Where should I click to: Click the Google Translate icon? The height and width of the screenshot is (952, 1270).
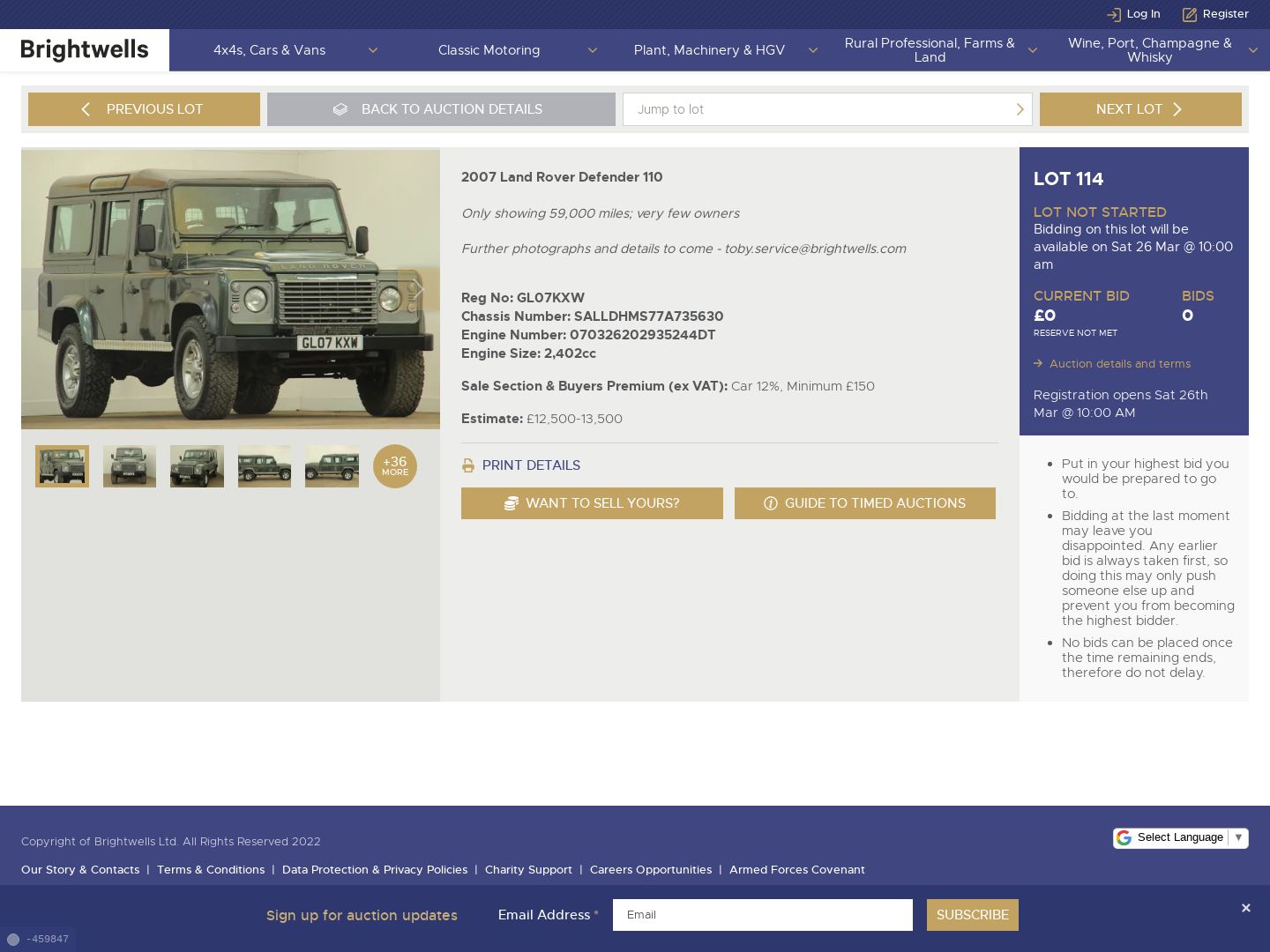[1124, 837]
